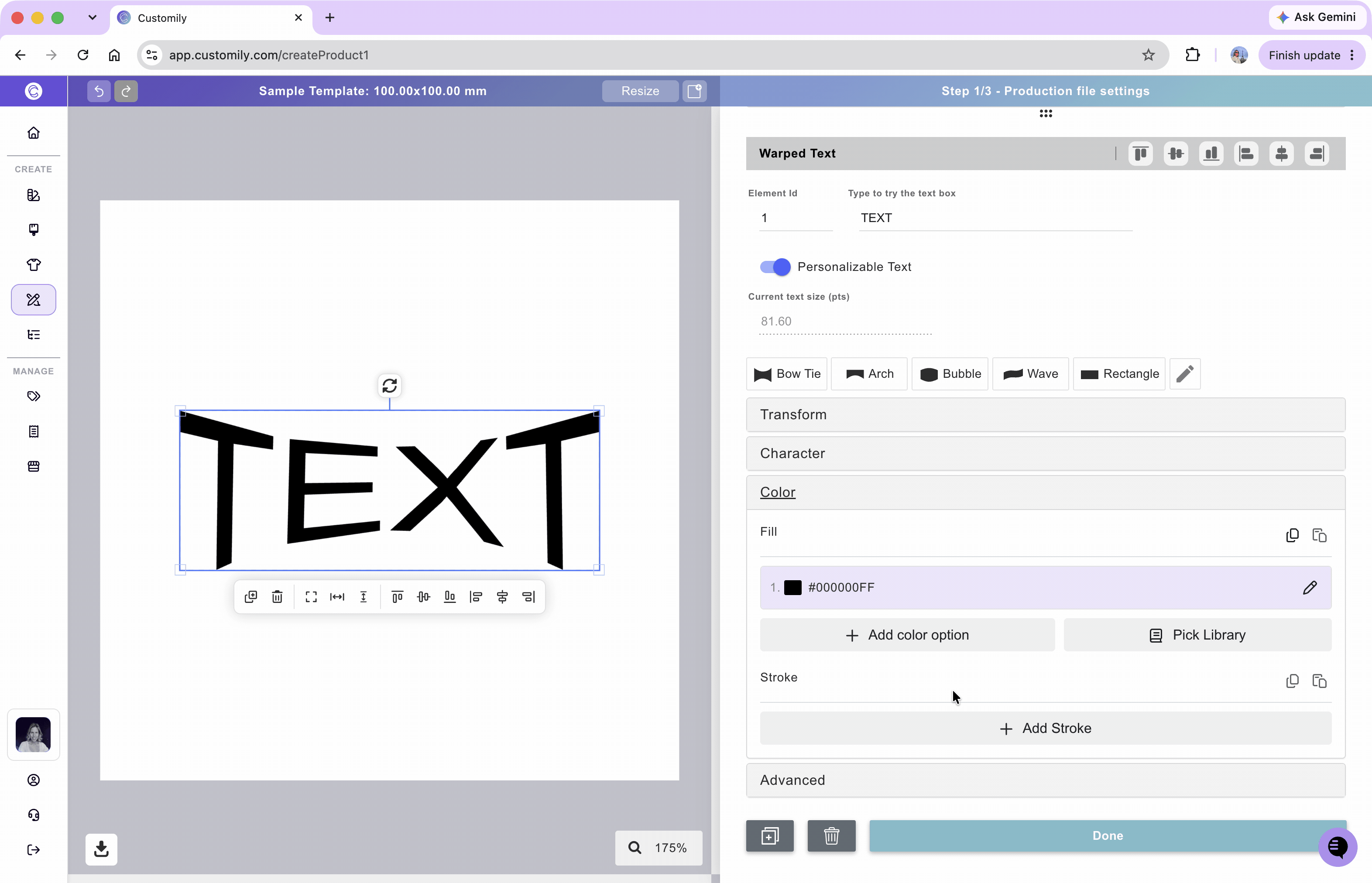
Task: Open the chat support bubble
Action: tap(1337, 847)
